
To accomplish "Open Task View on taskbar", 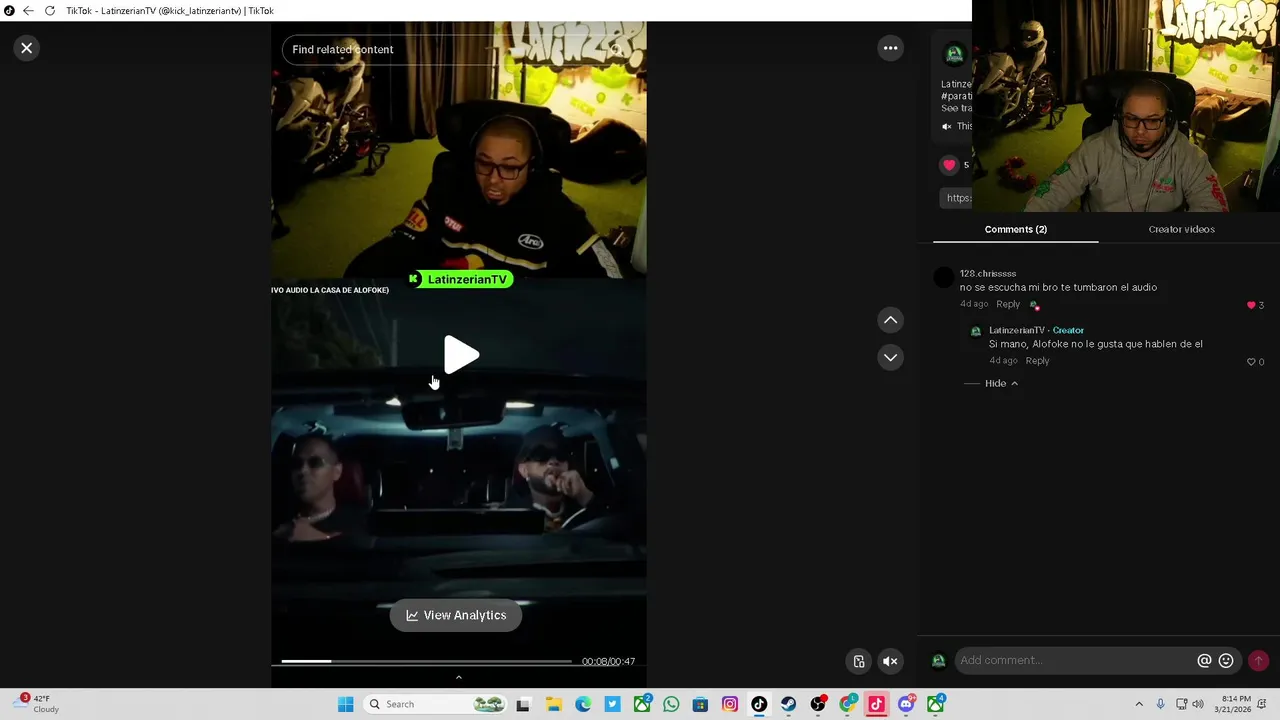I will click(522, 704).
